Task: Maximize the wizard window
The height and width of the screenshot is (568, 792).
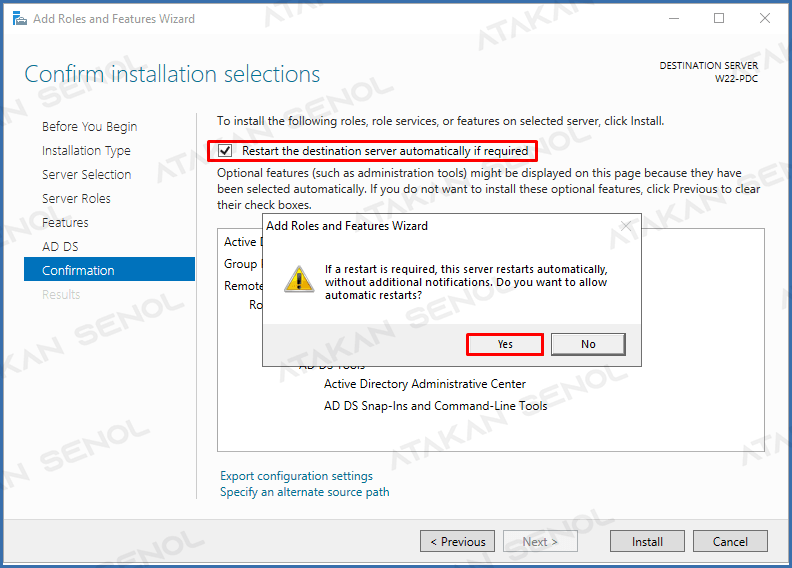Action: coord(719,19)
